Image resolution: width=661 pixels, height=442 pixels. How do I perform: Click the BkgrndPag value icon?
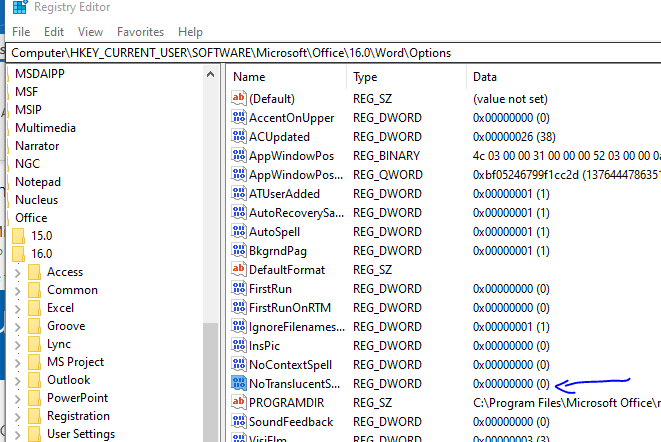pos(239,250)
